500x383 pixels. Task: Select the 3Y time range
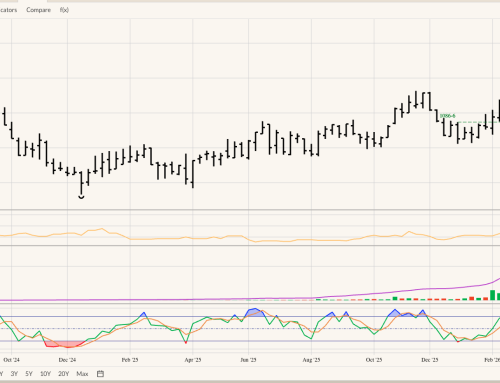(14, 374)
